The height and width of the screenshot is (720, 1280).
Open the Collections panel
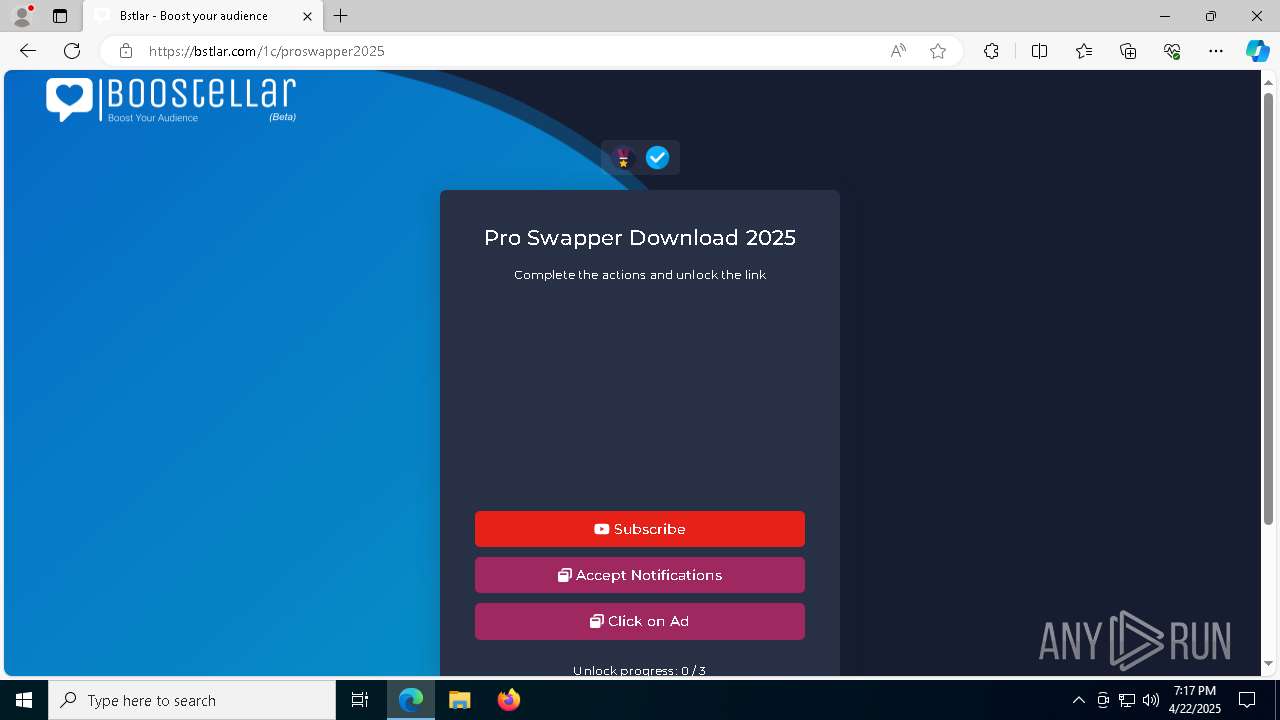[x=1128, y=51]
